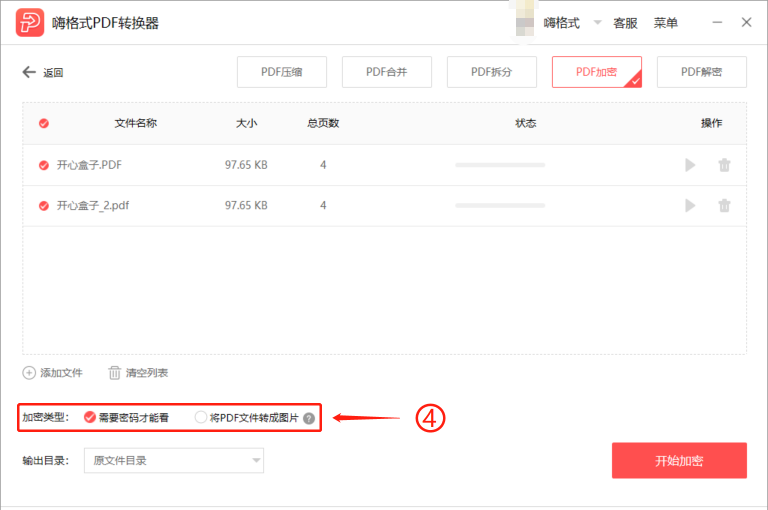
Task: Click the progress bar for 开心盒子.PDF
Action: coord(500,165)
